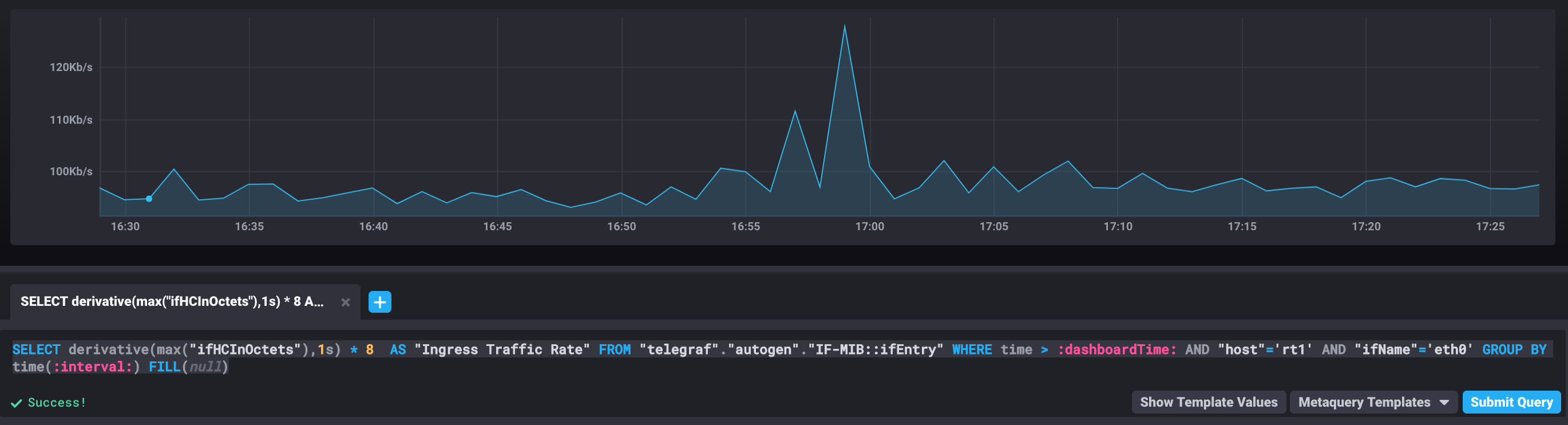Click the 16:45 time axis label
The height and width of the screenshot is (425, 1568).
click(x=497, y=226)
